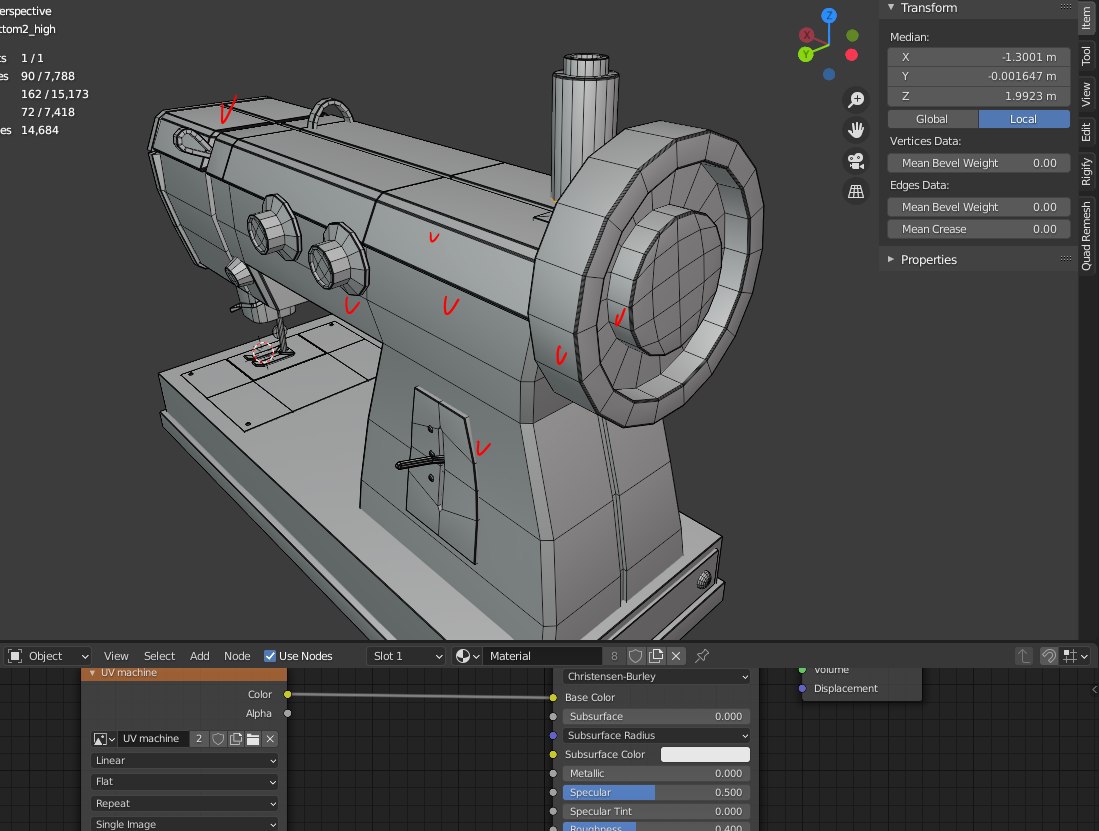Viewport: 1099px width, 831px height.
Task: Collapse the Transform panel
Action: tap(891, 7)
